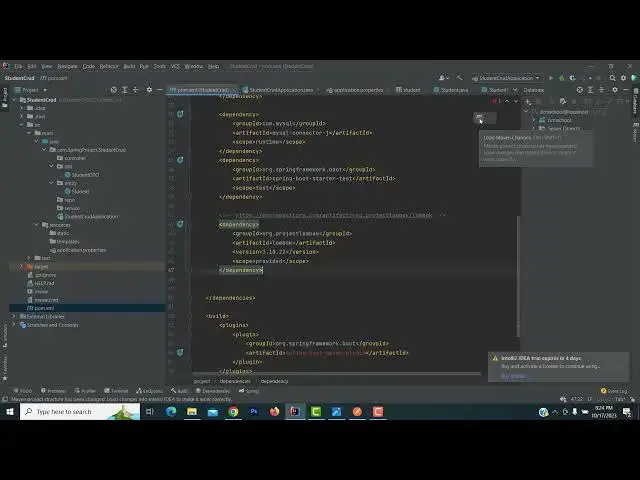Switch to the application.properties editor tab
The height and width of the screenshot is (480, 640).
pos(357,90)
